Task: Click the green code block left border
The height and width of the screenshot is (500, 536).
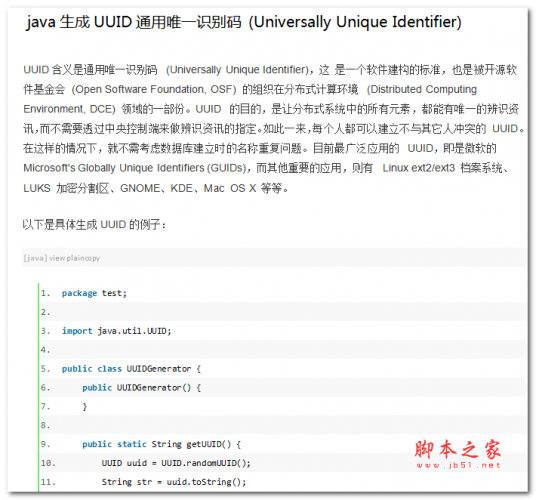Action: (x=39, y=387)
